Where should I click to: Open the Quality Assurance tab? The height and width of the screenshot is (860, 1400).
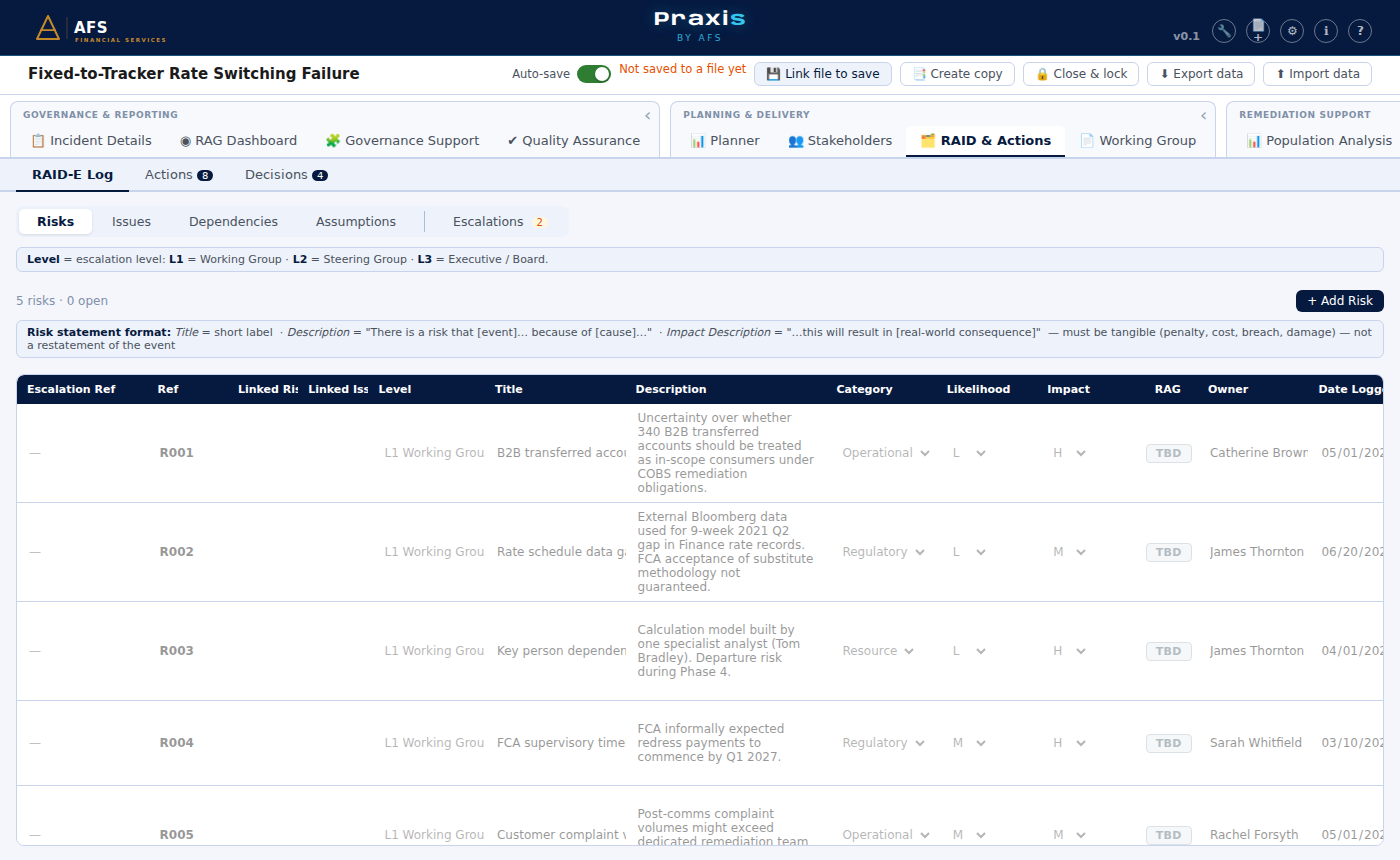click(x=574, y=141)
